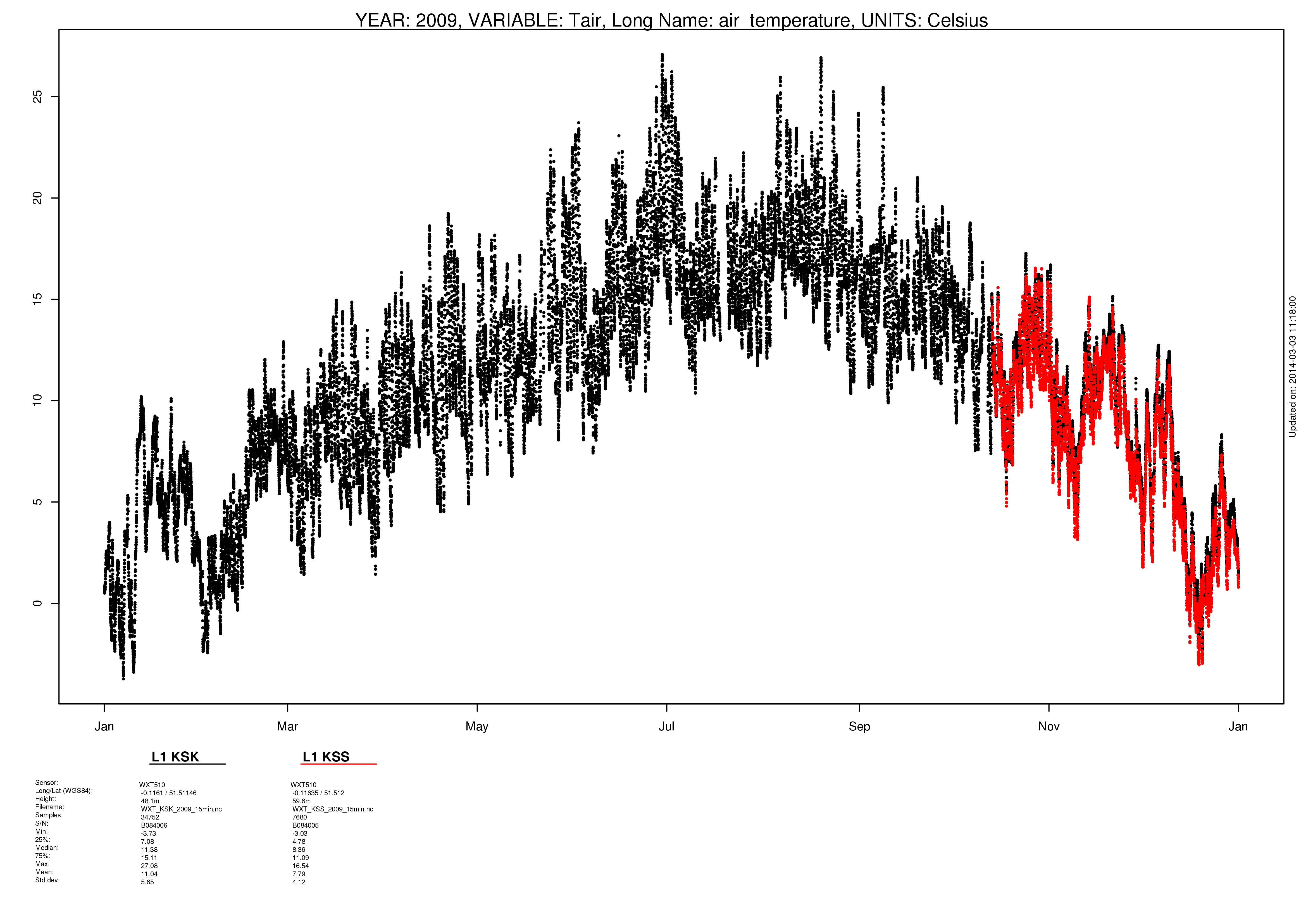Click the 'Sensor:' row label
The height and width of the screenshot is (924, 1306).
[x=47, y=783]
